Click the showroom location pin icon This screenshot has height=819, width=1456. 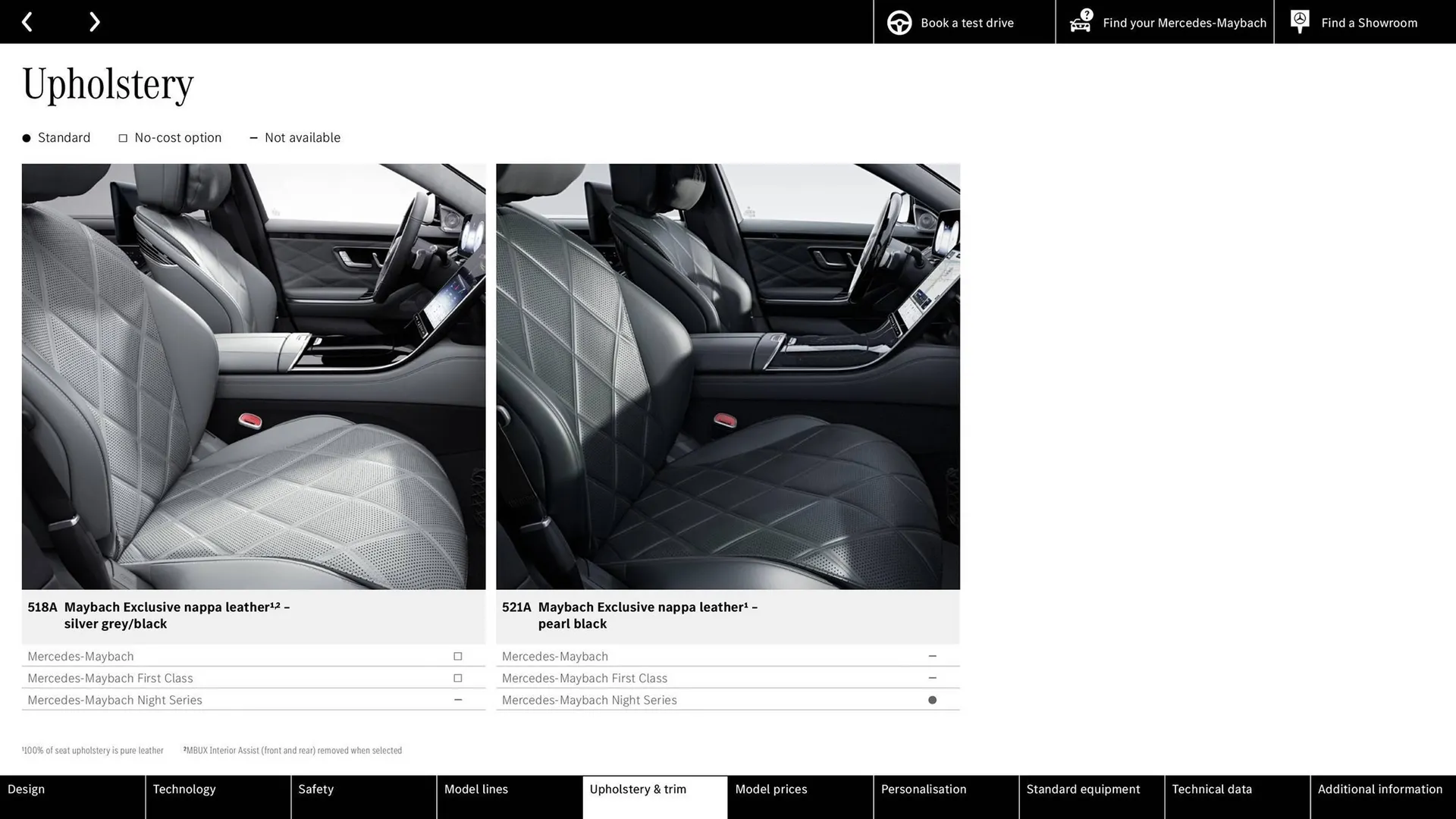(1300, 21)
